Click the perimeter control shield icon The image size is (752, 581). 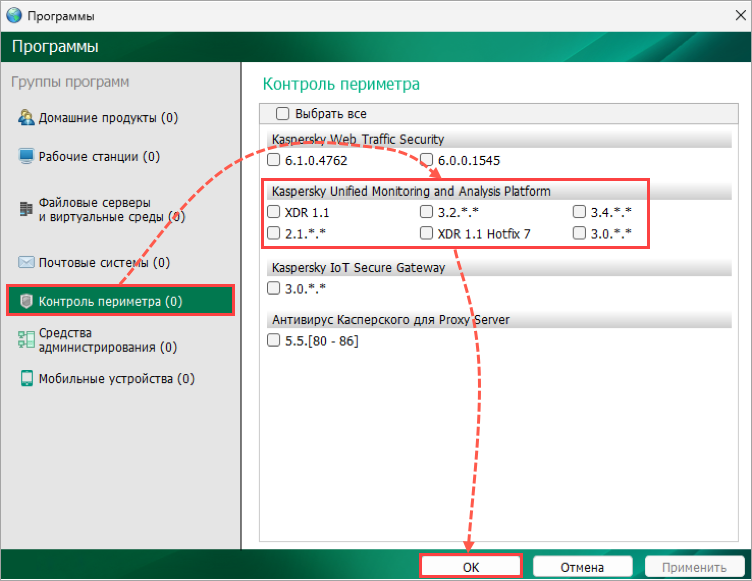pos(26,301)
